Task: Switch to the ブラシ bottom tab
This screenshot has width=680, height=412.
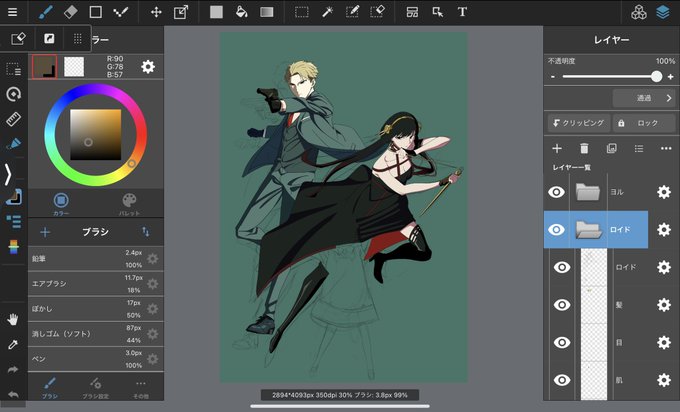Action: point(50,387)
